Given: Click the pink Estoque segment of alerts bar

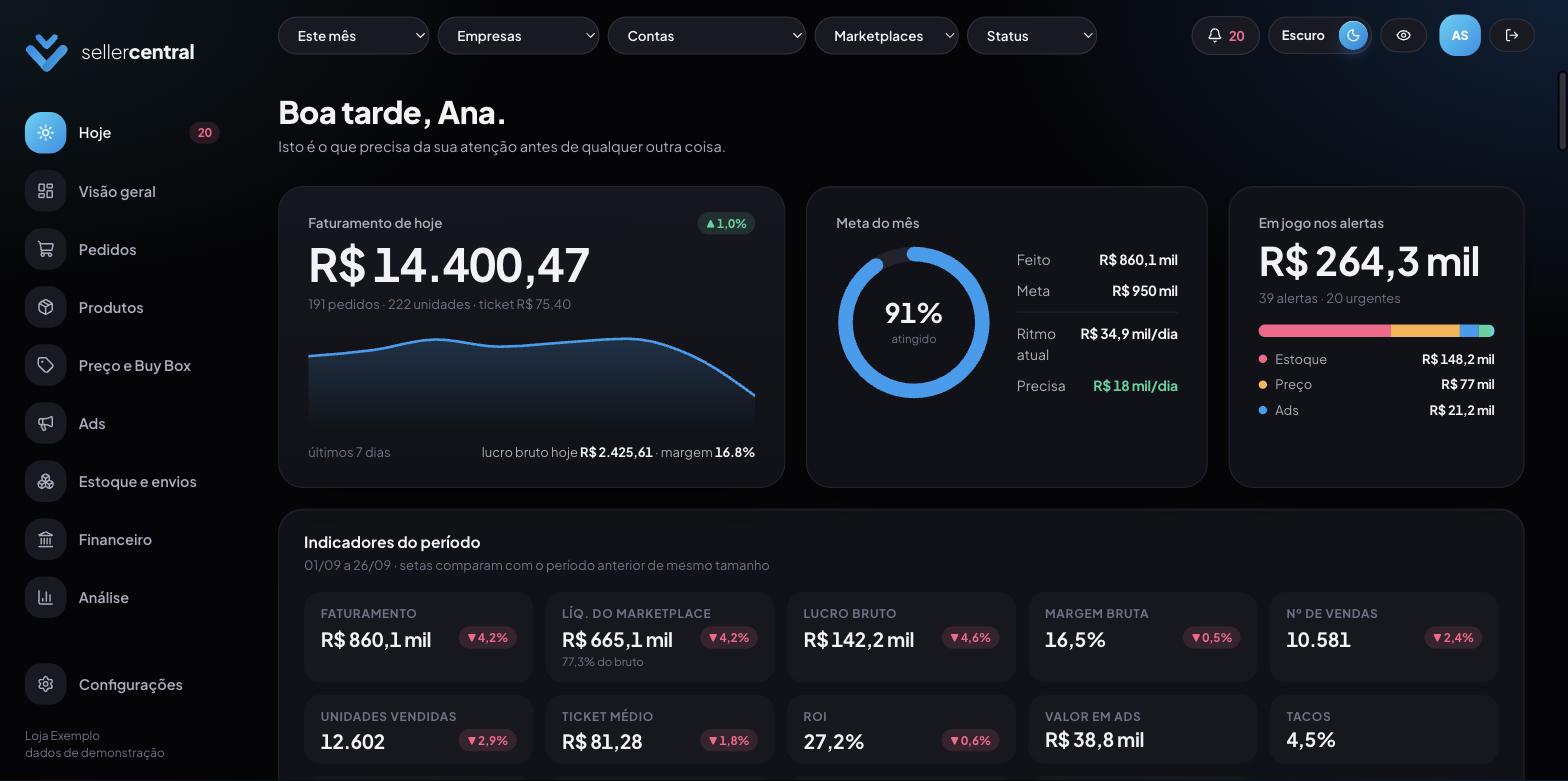Looking at the screenshot, I should 1324,331.
